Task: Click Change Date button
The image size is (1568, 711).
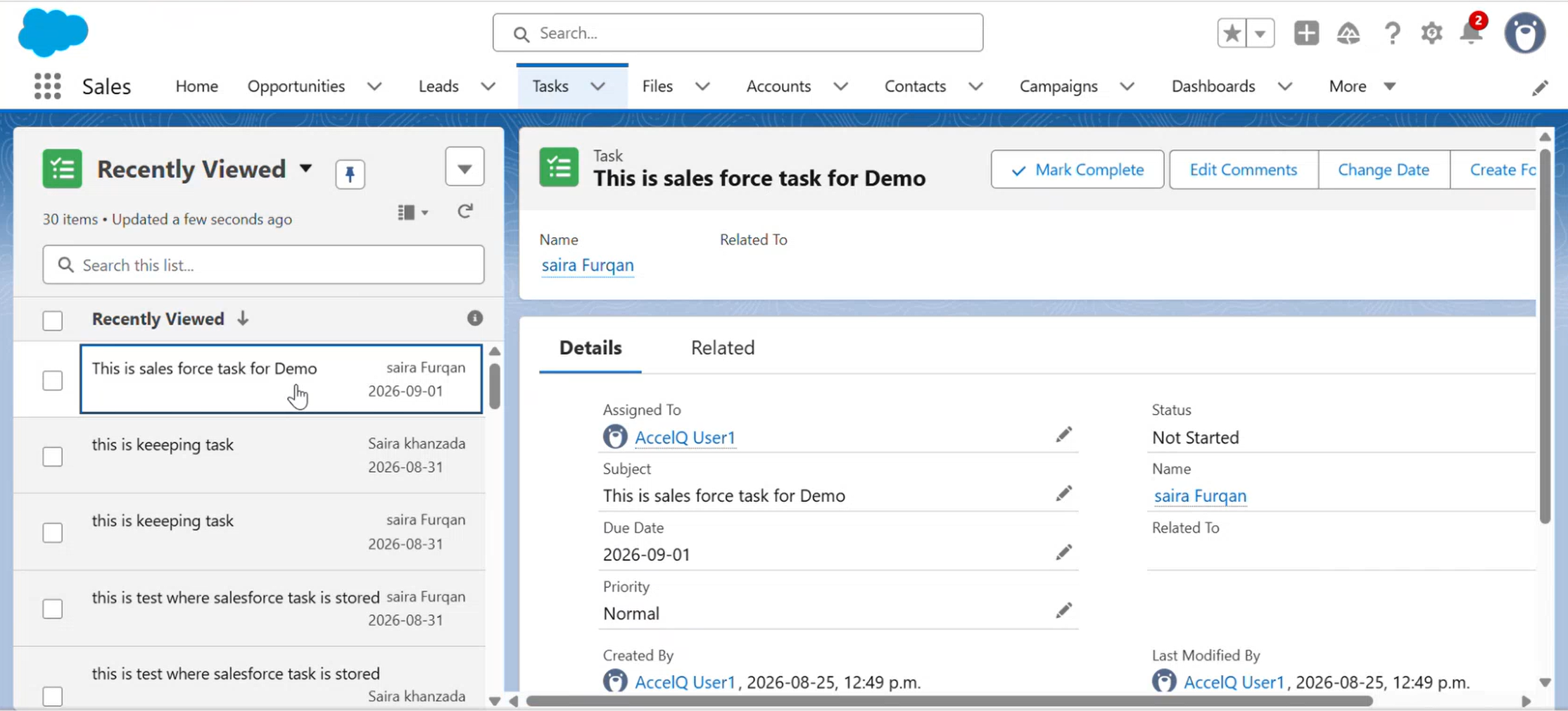Action: (x=1384, y=170)
